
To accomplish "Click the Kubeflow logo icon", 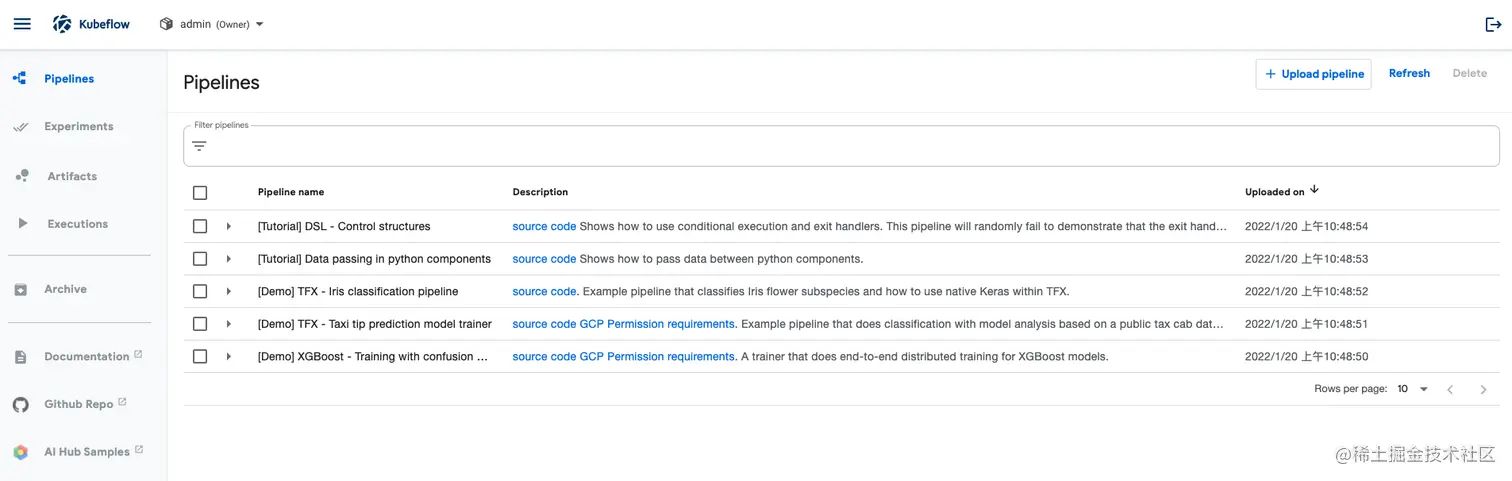I will click(x=62, y=24).
